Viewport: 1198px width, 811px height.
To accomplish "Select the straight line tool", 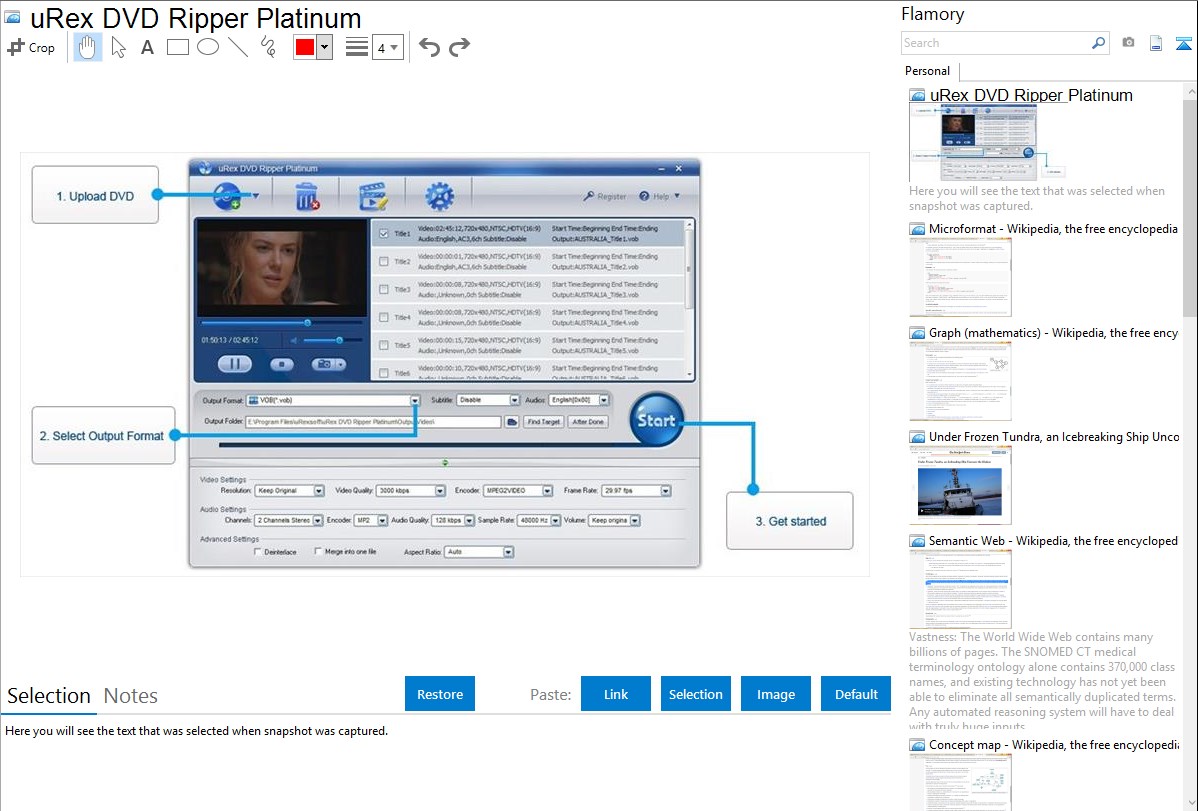I will (238, 47).
